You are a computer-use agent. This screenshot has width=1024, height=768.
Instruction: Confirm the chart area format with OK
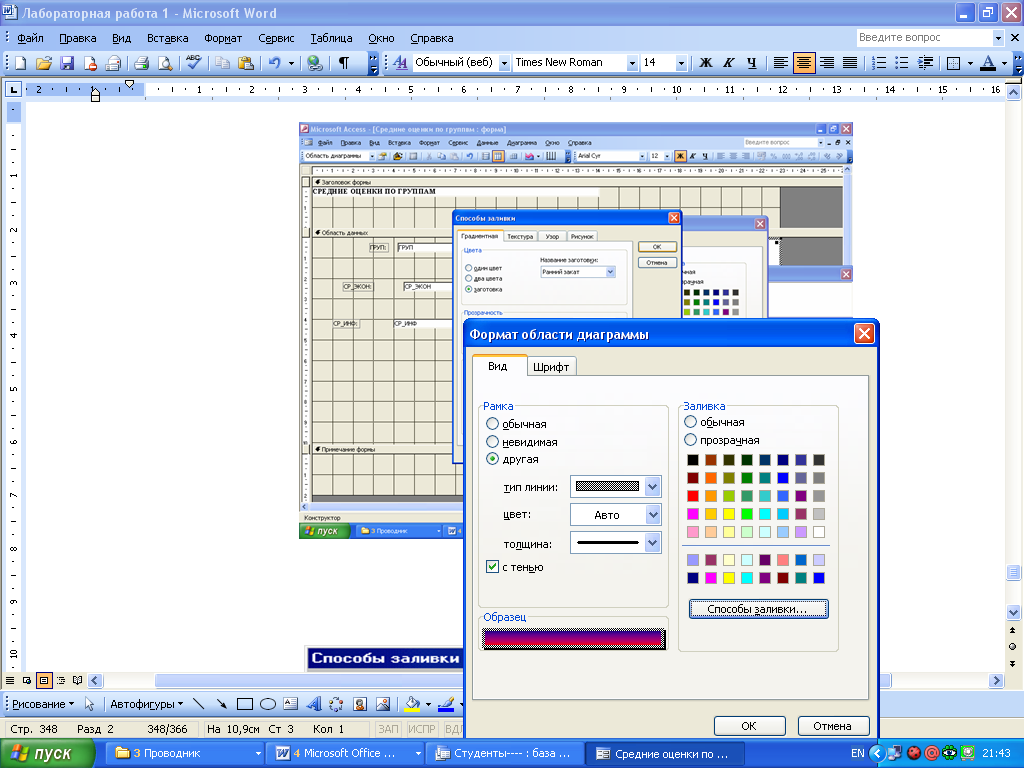tap(749, 726)
